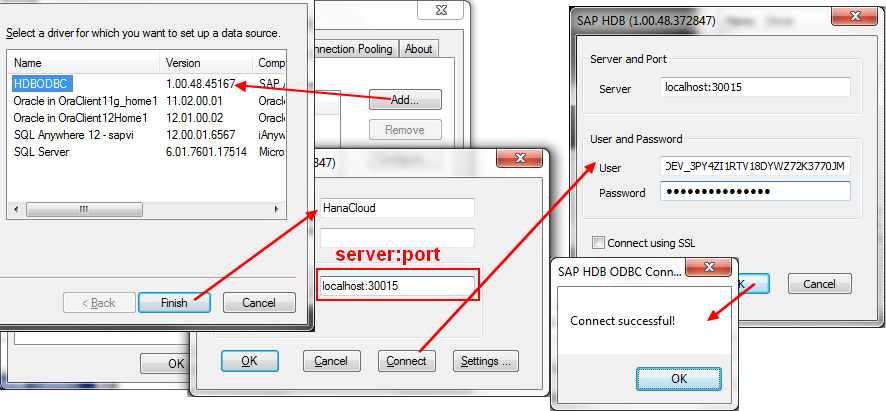Select the HDBODBC driver in the list

point(40,85)
